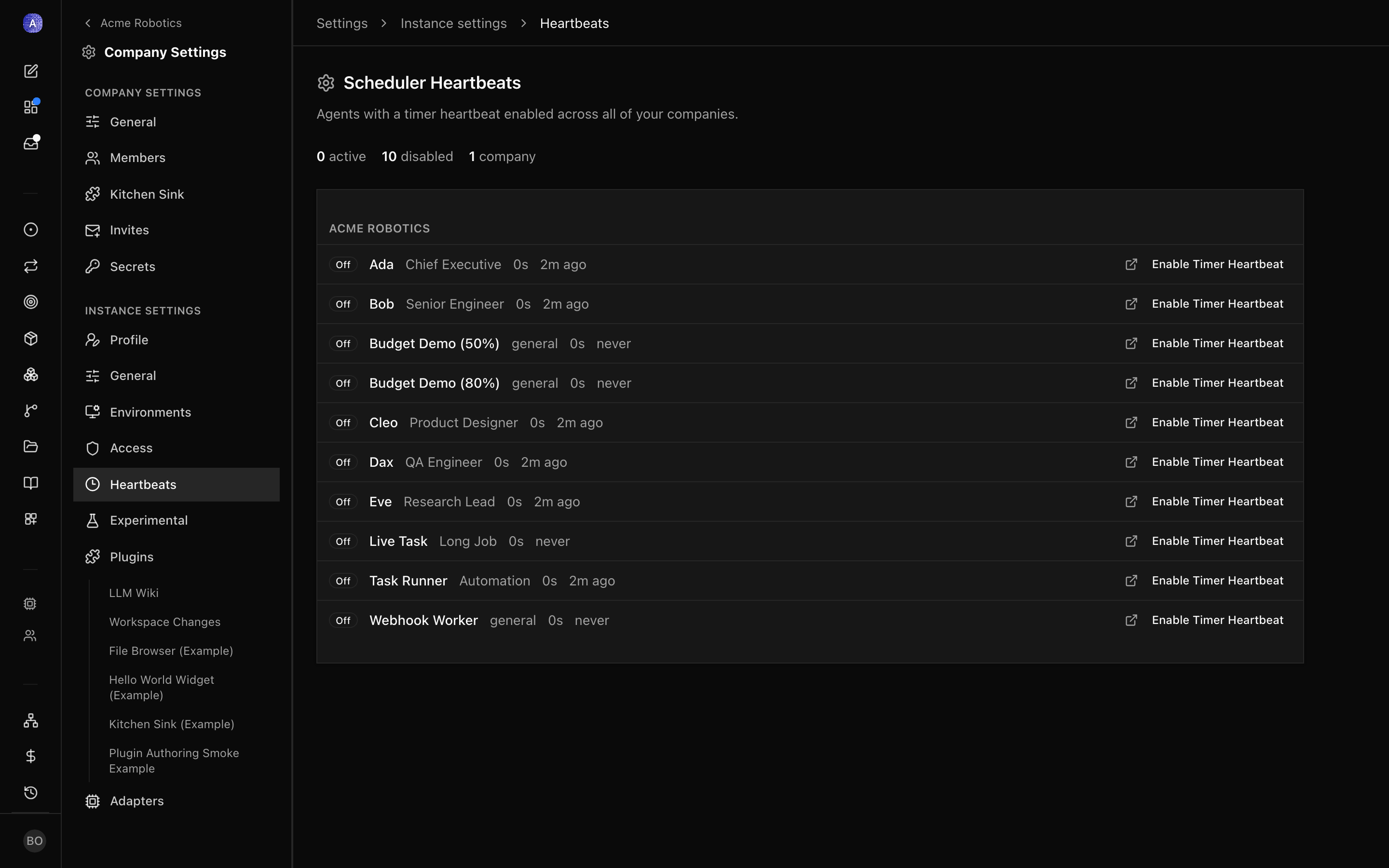
Task: Click the target goals icon in left rail
Action: (x=31, y=302)
